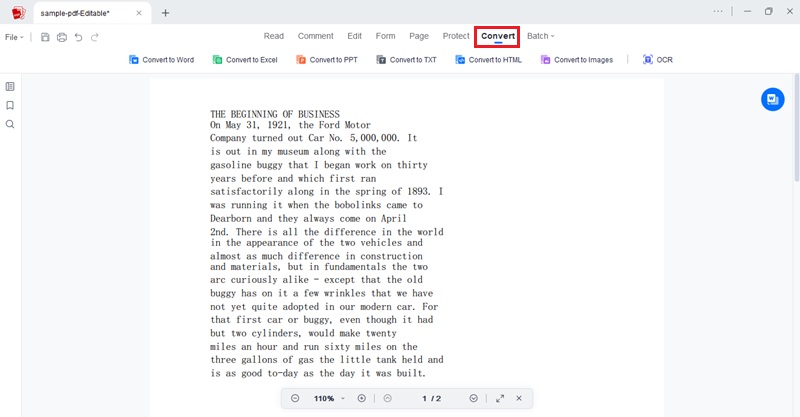Click the heading THE BEGINNING OF BUSINESS
This screenshot has width=800, height=417.
pyautogui.click(x=274, y=114)
